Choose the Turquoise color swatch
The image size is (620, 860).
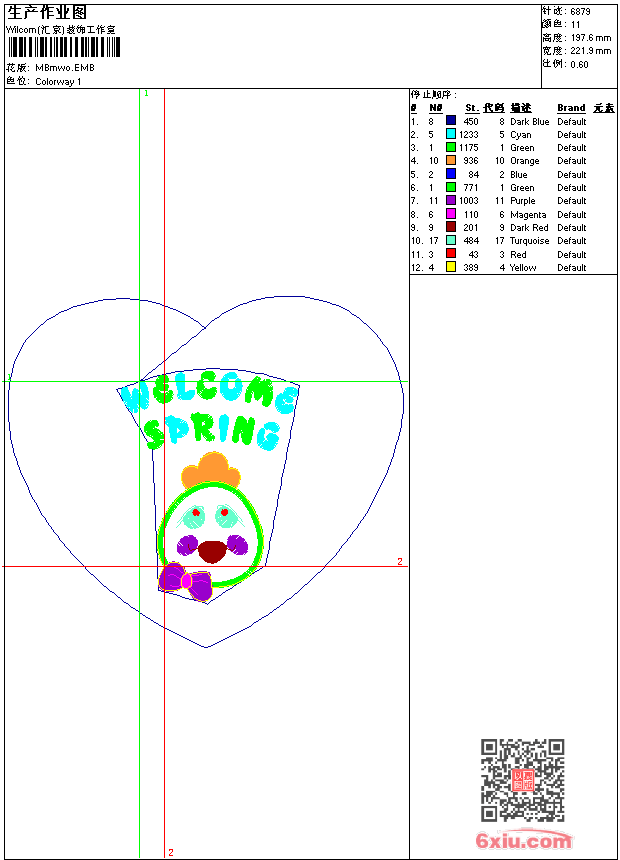point(451,241)
